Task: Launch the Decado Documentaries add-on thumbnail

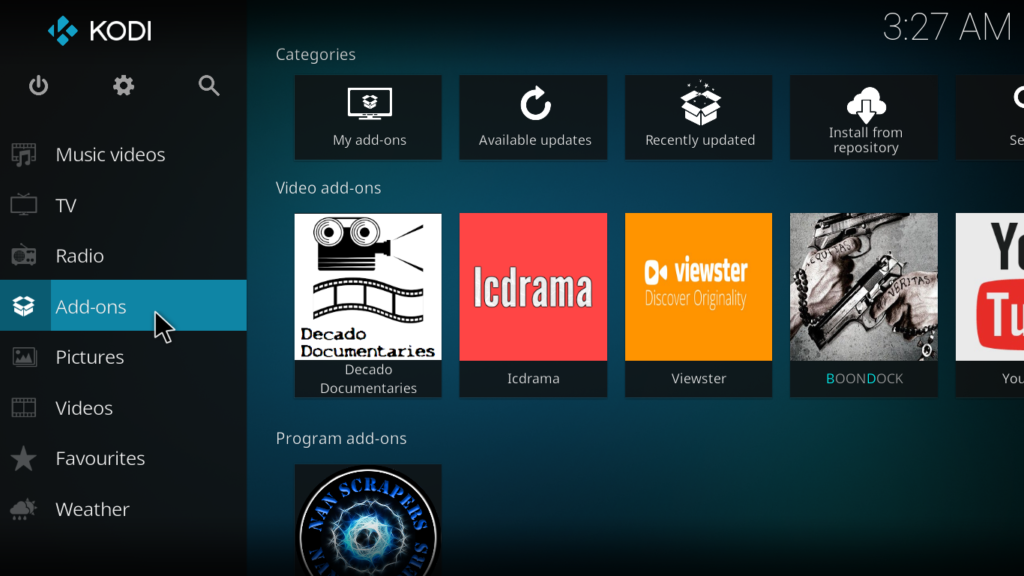Action: 368,287
